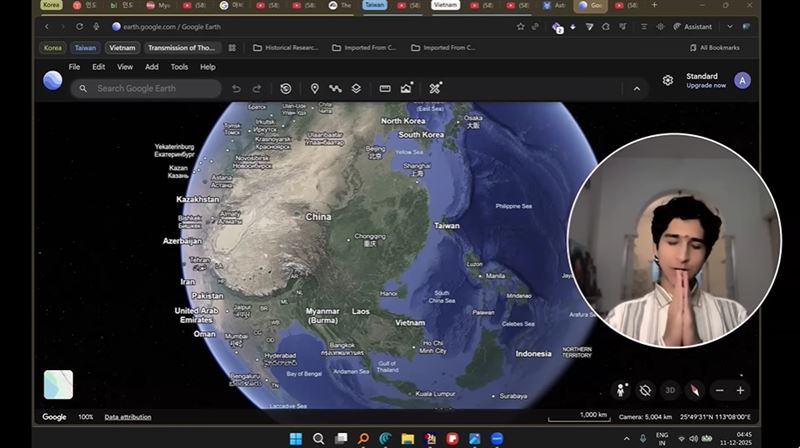Open the Windows Start menu
The width and height of the screenshot is (800, 448).
295,438
